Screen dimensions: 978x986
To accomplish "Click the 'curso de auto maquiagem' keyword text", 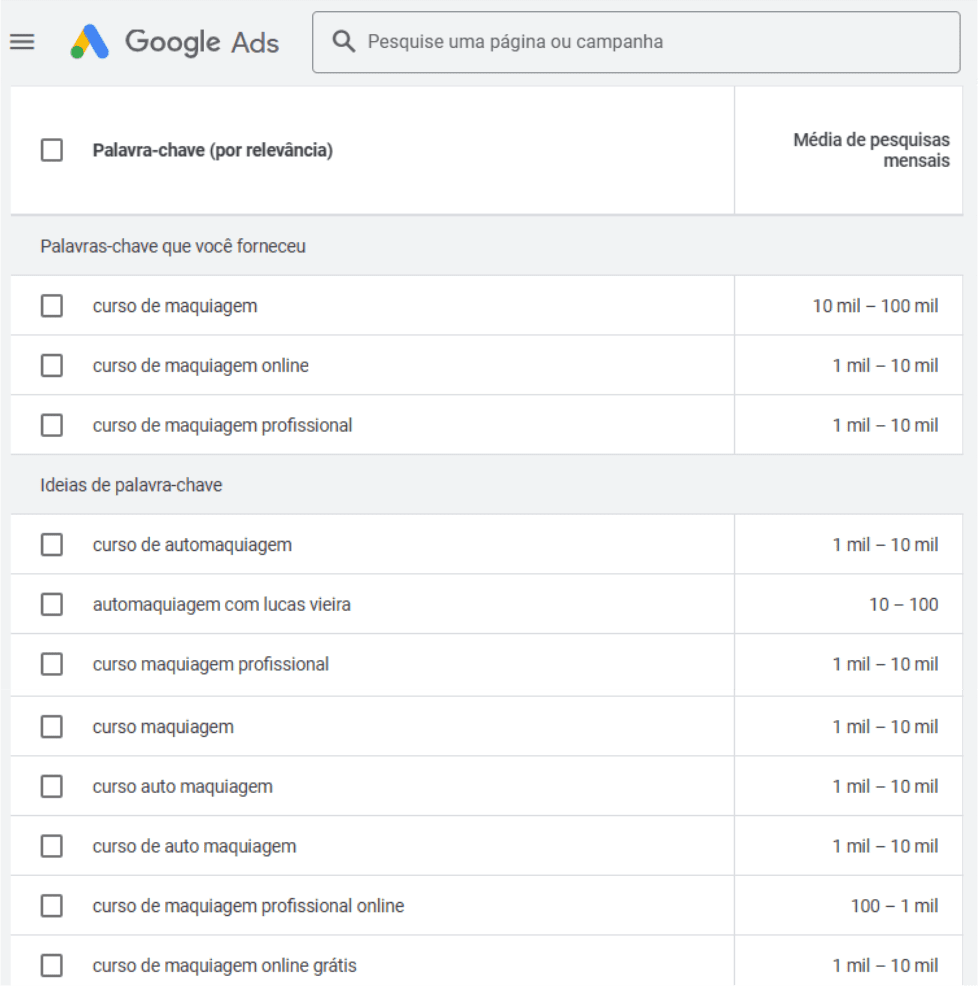I will click(x=194, y=846).
